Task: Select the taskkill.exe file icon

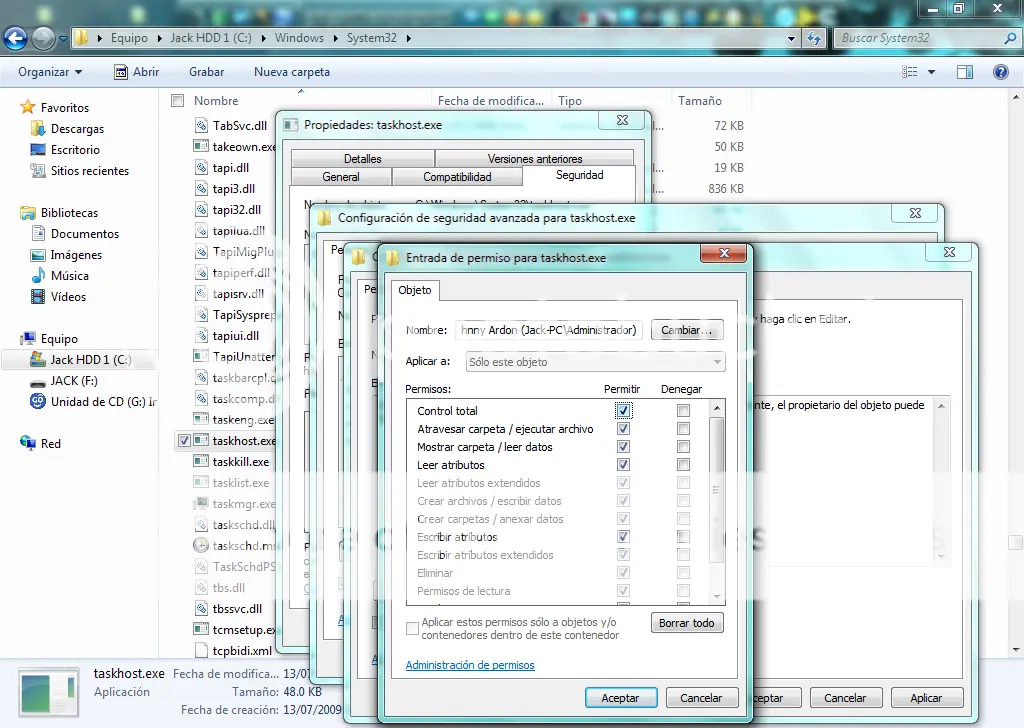Action: tap(202, 462)
